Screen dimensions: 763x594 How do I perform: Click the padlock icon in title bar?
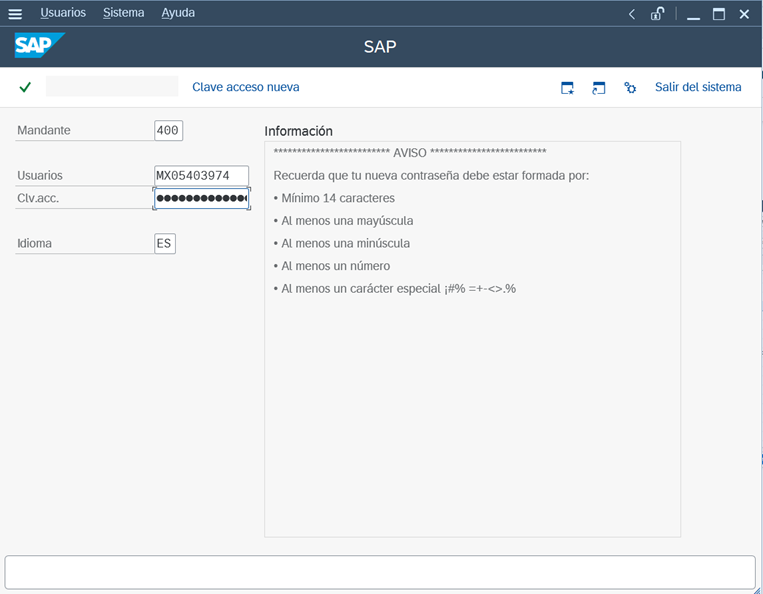point(657,14)
